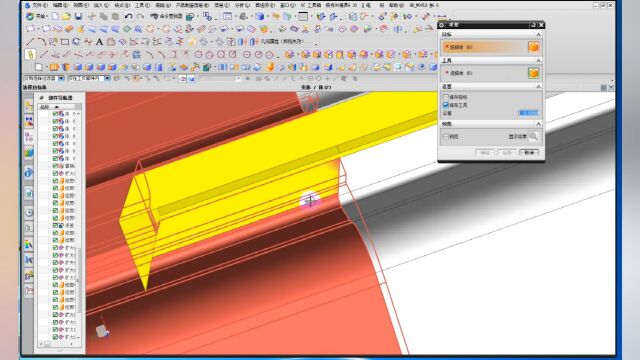Select the rectangle sketch tool
Image resolution: width=640 pixels, height=360 pixels.
[64, 42]
